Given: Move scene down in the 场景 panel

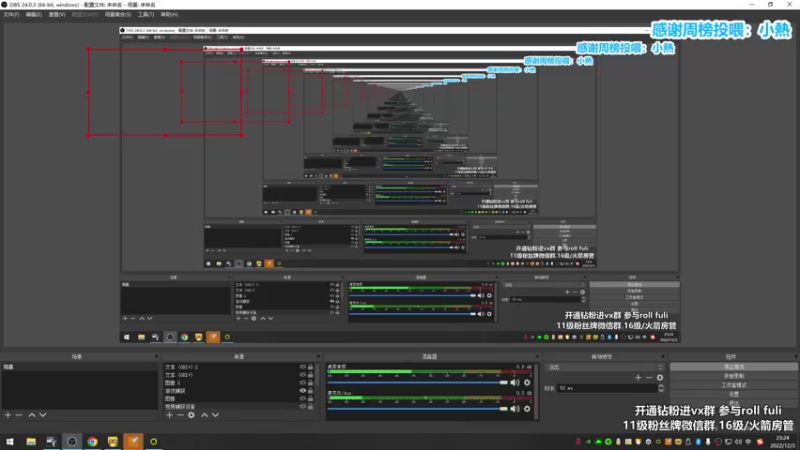Looking at the screenshot, I should pyautogui.click(x=43, y=415).
